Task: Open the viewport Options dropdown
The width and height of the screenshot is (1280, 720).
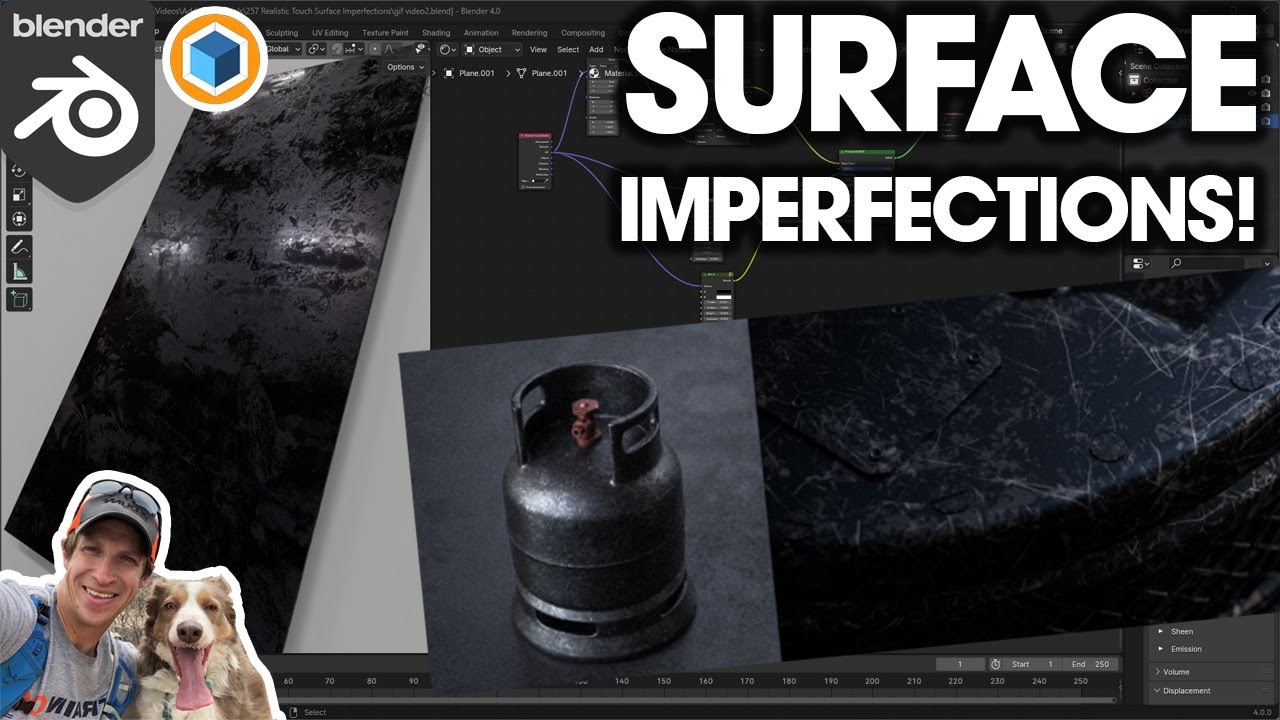Action: 405,67
